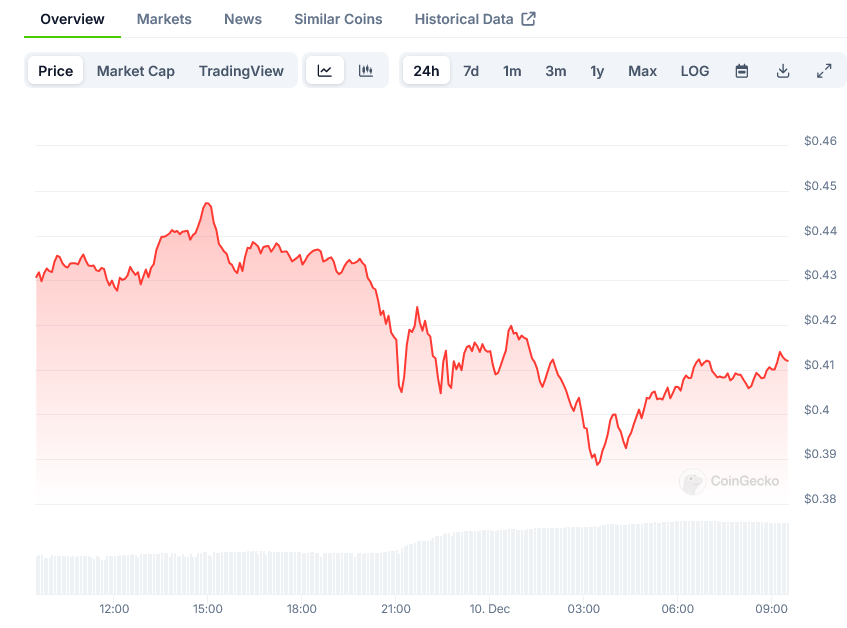Choose the 3m time range

point(556,71)
